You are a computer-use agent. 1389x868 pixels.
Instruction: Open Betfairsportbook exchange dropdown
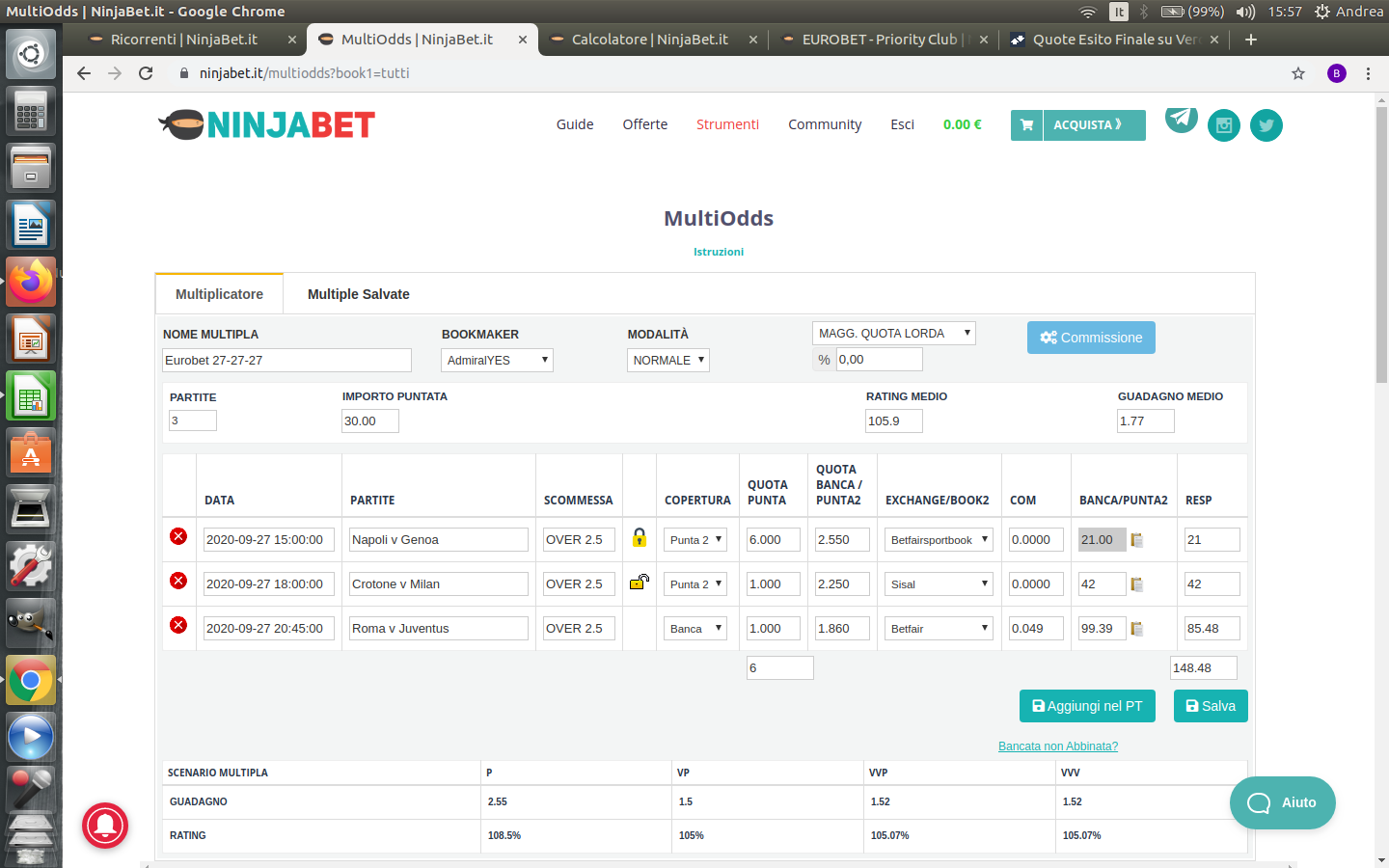click(x=939, y=540)
